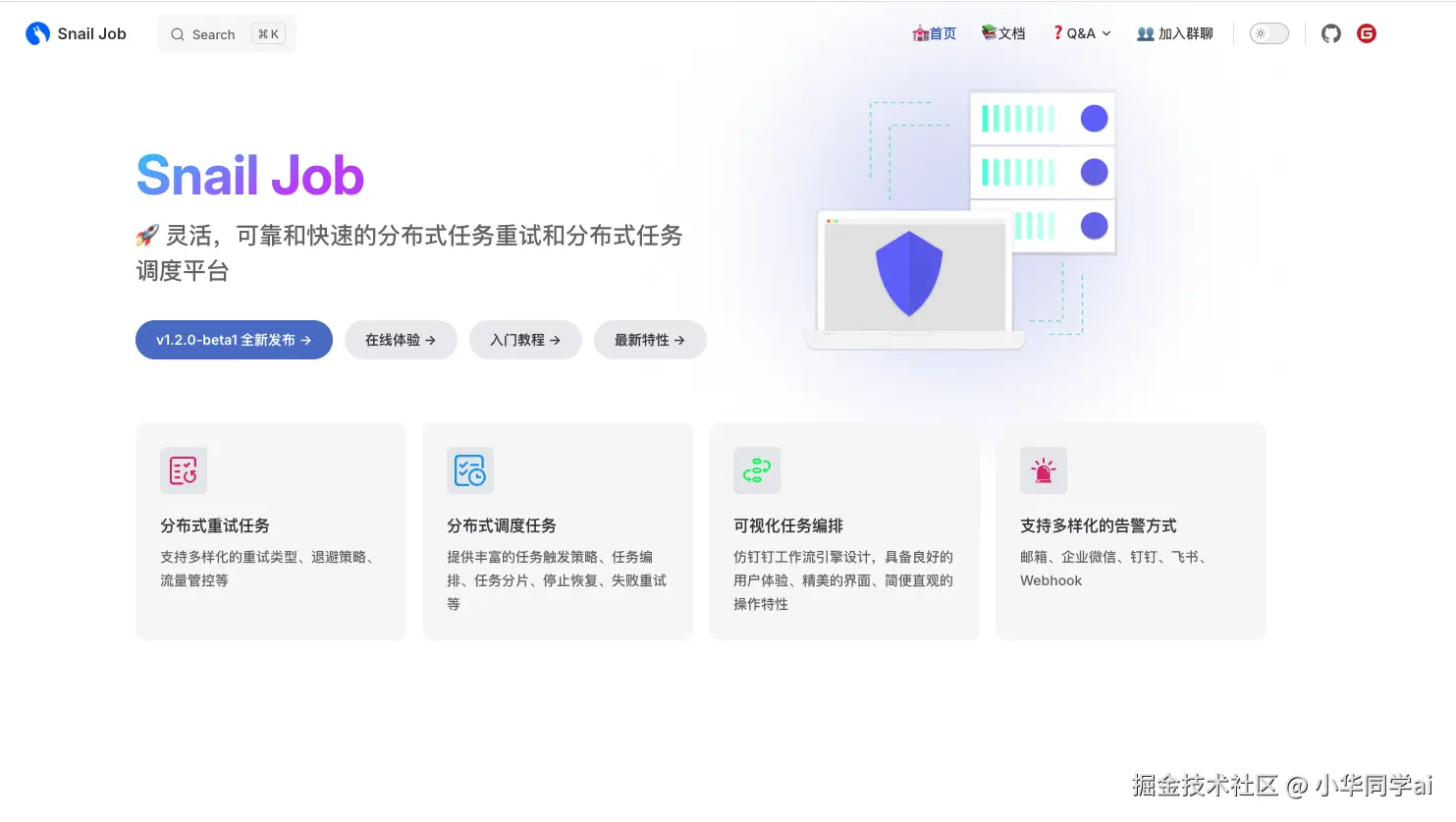Screen dimensions: 1456x822
Task: Click the Snail Job logo icon
Action: click(37, 33)
